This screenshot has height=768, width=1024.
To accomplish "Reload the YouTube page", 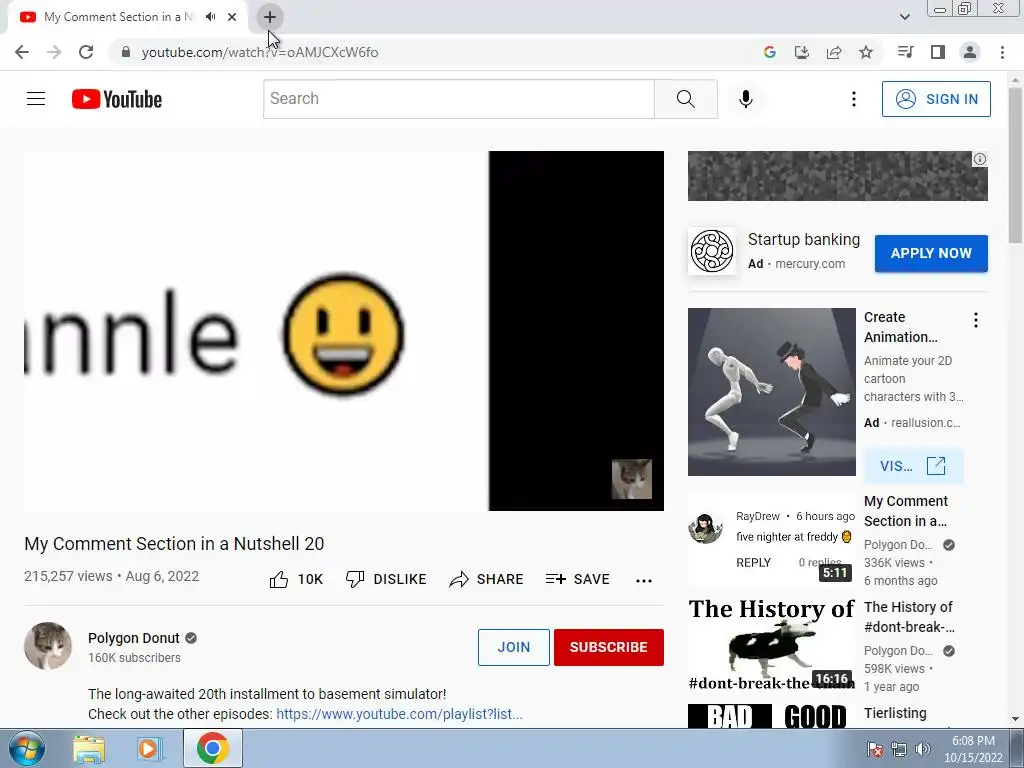I will click(x=86, y=52).
